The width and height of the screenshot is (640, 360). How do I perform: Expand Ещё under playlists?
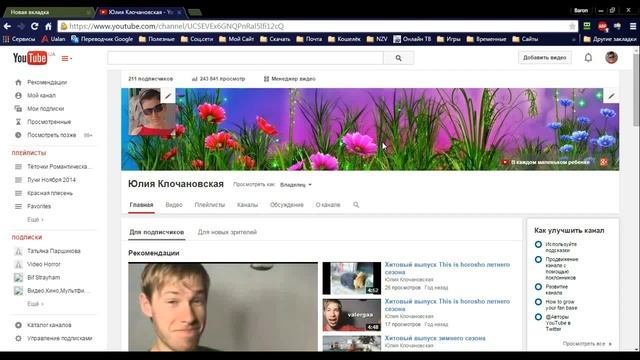35,220
